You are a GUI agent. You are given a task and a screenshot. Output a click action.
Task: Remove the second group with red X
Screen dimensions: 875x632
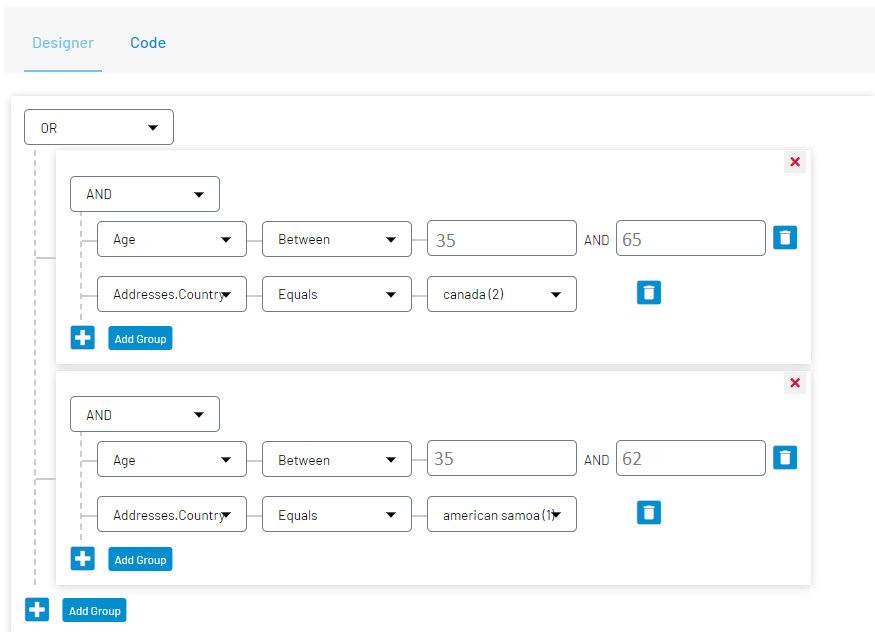pyautogui.click(x=795, y=383)
